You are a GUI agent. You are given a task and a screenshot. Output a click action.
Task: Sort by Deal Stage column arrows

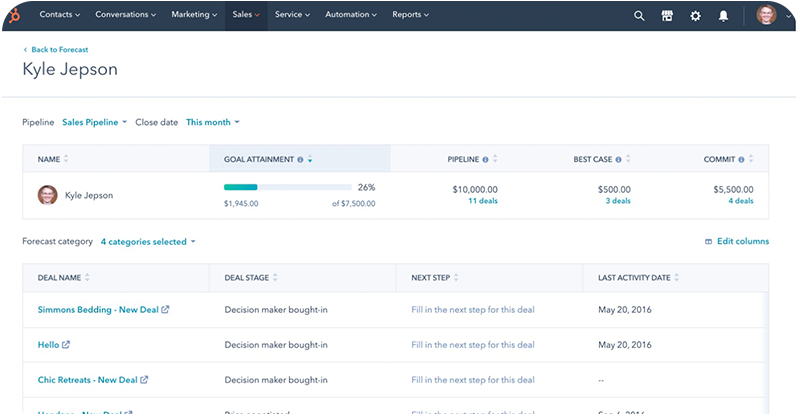tap(275, 277)
